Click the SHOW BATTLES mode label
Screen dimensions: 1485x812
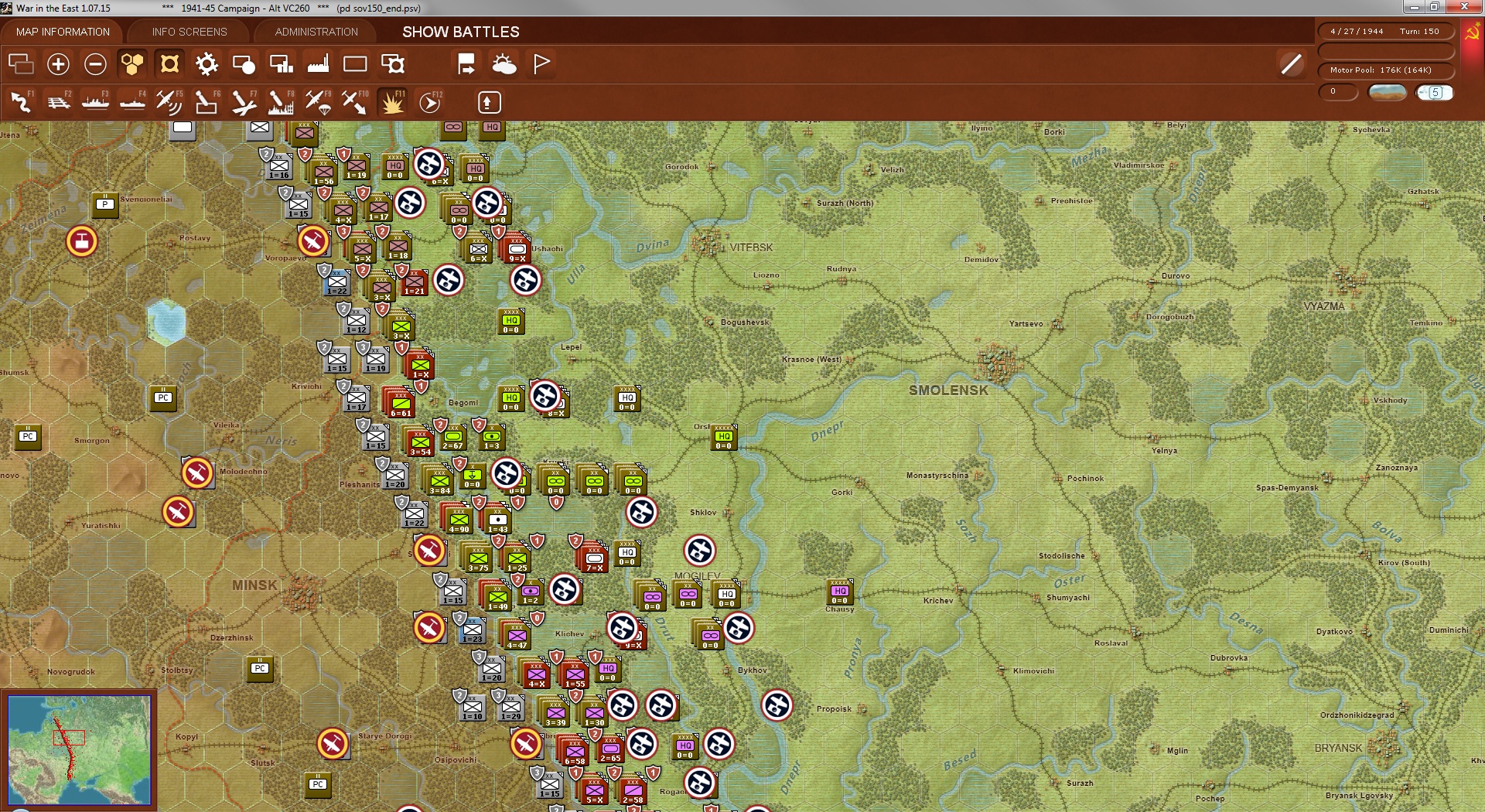[x=461, y=32]
